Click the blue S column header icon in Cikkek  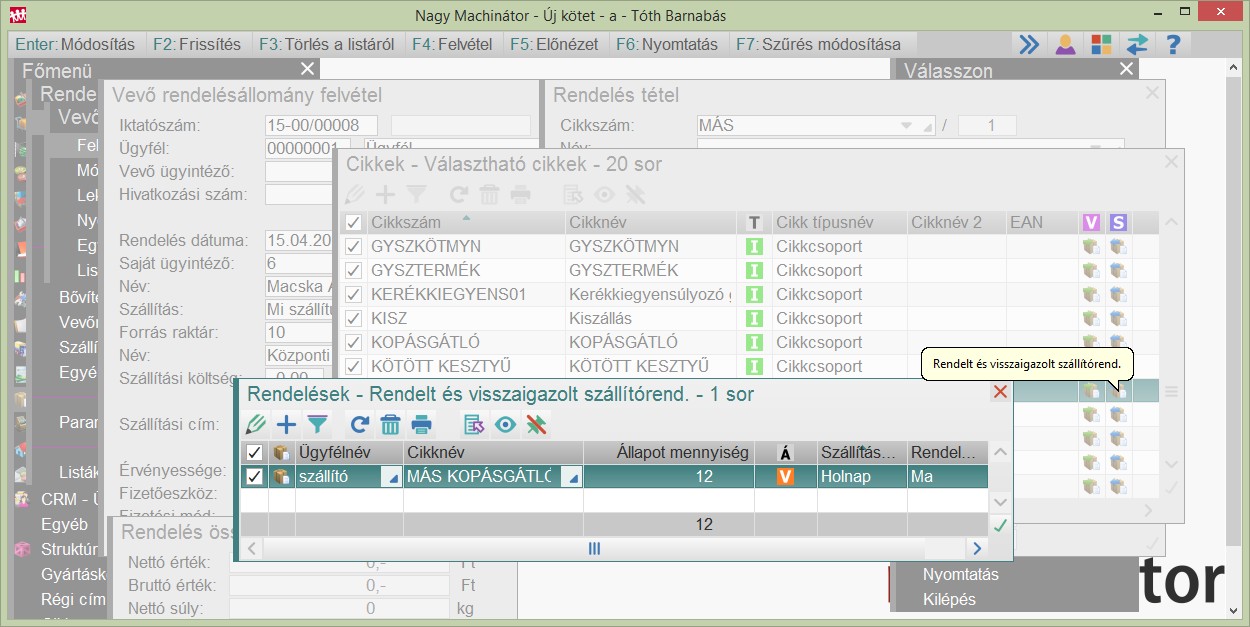coord(1118,222)
